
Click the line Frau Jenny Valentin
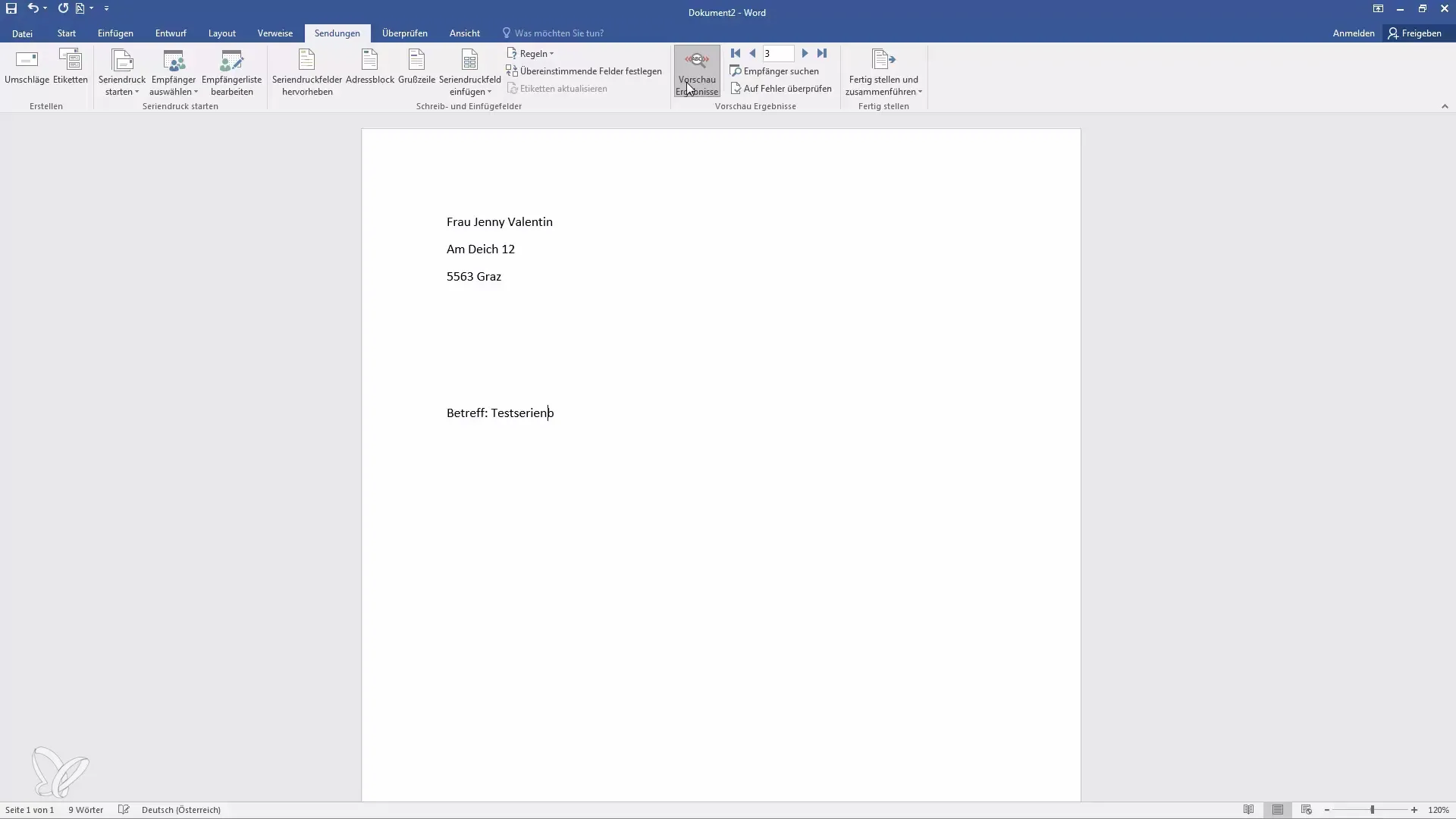coord(500,222)
